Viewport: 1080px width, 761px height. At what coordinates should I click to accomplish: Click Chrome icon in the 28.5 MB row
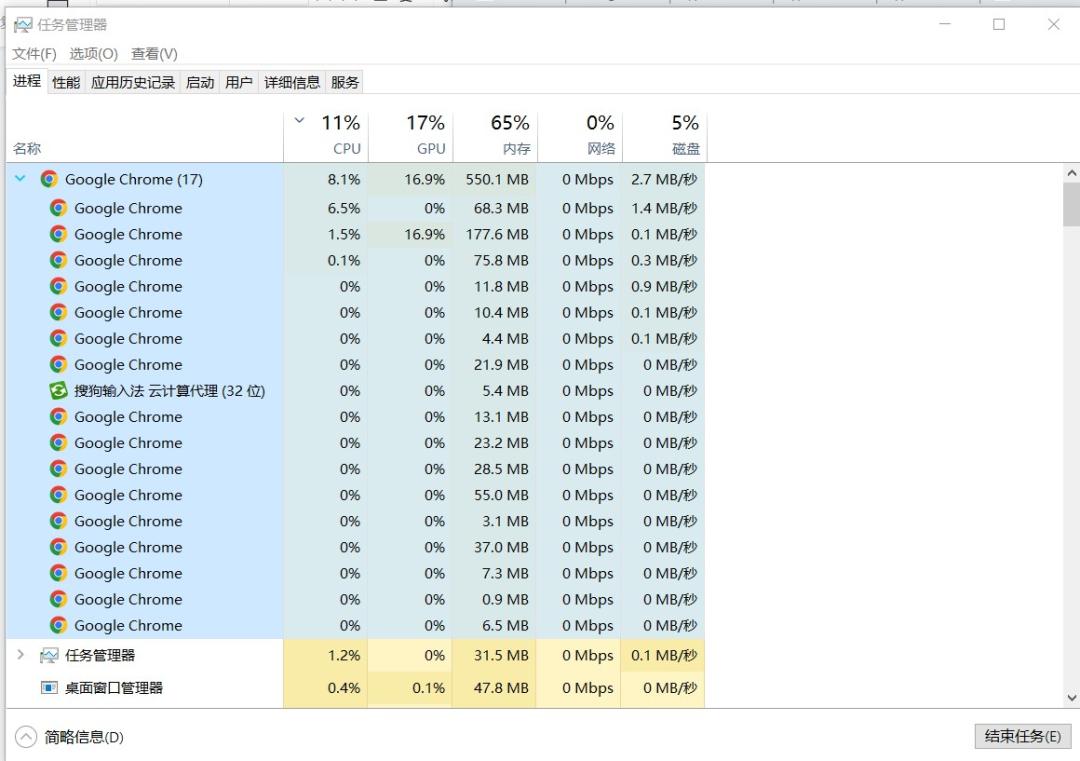59,469
